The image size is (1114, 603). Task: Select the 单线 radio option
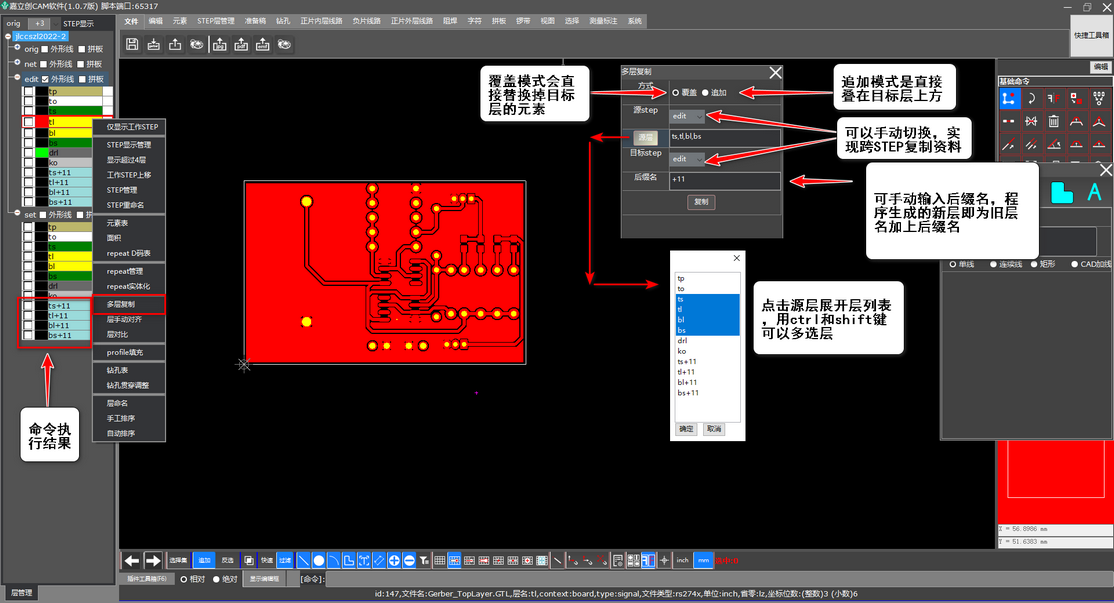point(953,264)
